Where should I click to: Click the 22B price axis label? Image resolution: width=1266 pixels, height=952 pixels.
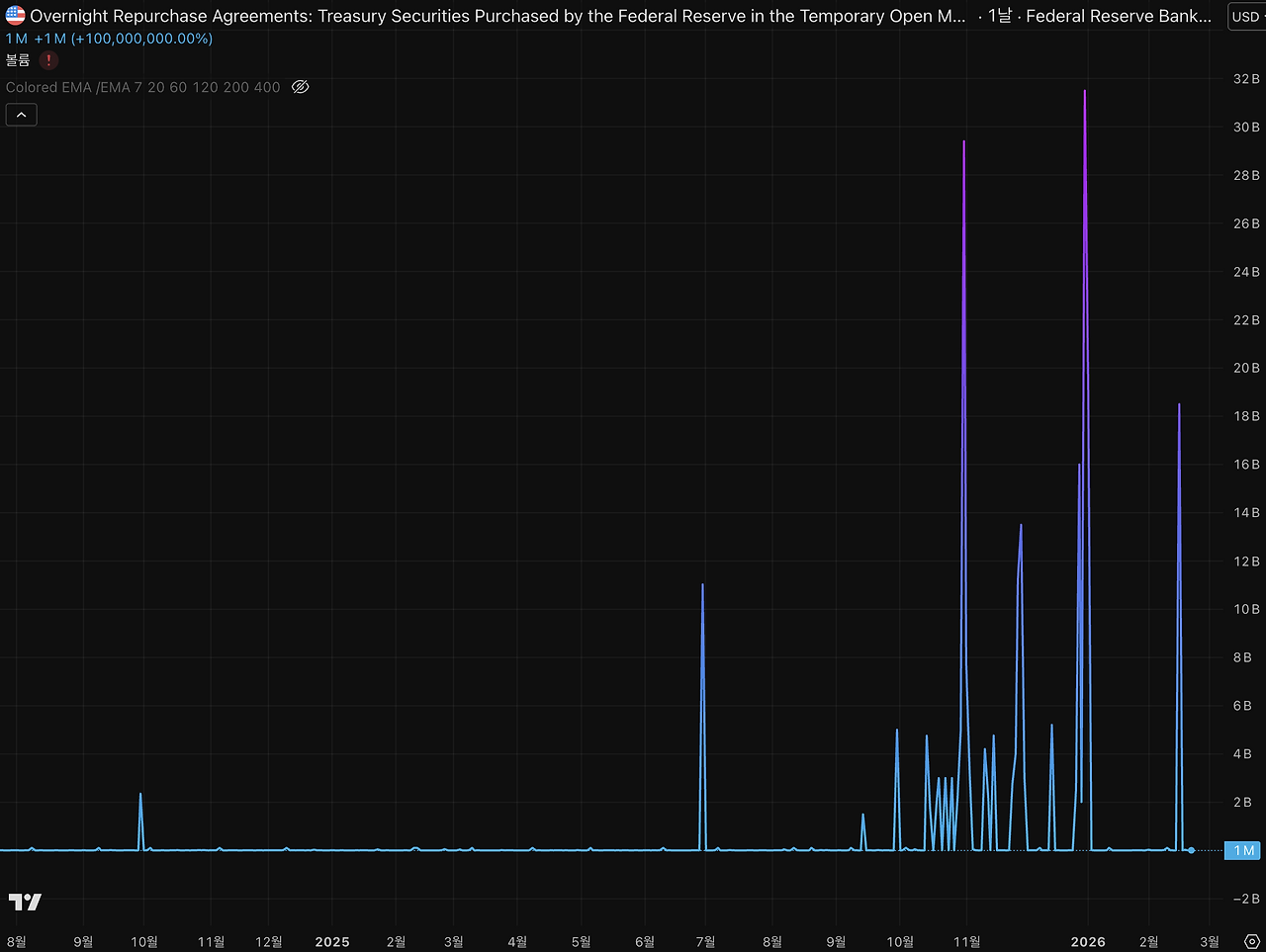(x=1246, y=320)
